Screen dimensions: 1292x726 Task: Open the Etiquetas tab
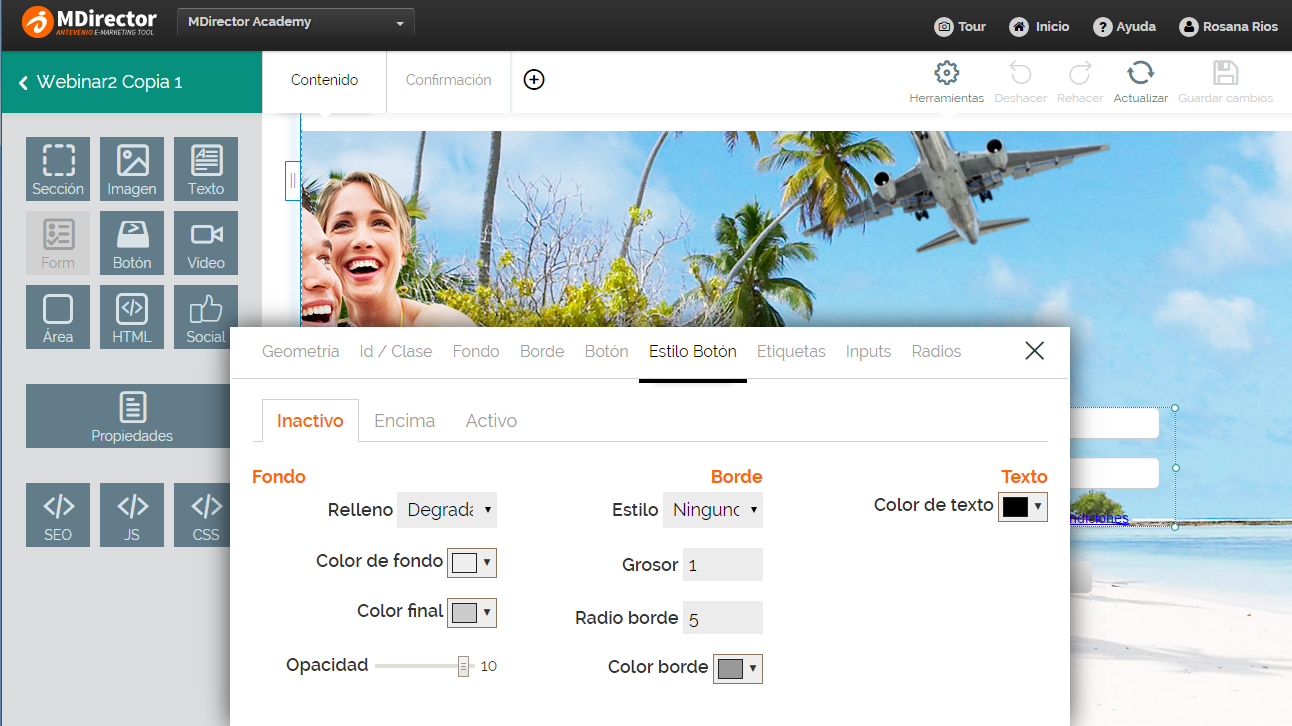tap(791, 351)
